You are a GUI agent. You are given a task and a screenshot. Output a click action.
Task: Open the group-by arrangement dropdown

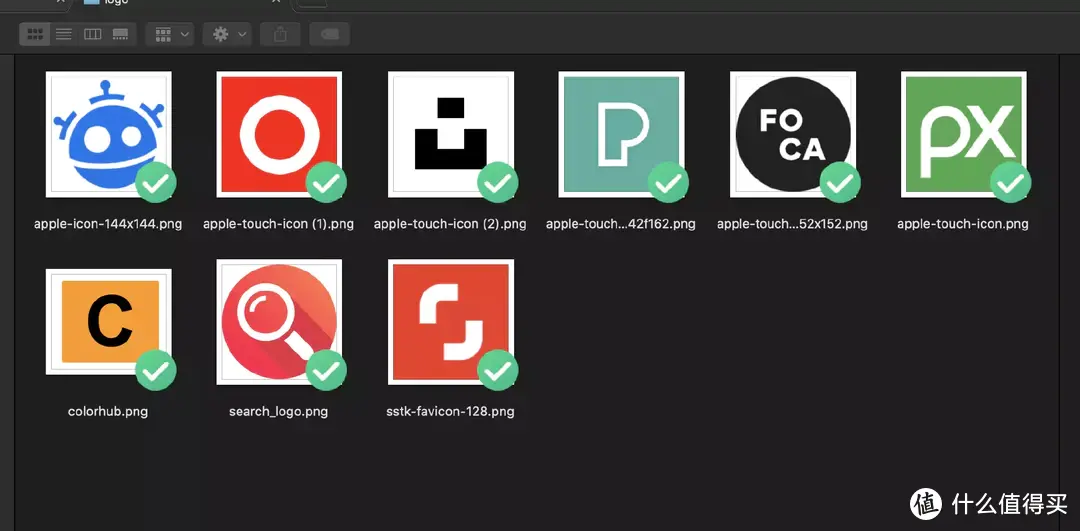click(x=170, y=34)
